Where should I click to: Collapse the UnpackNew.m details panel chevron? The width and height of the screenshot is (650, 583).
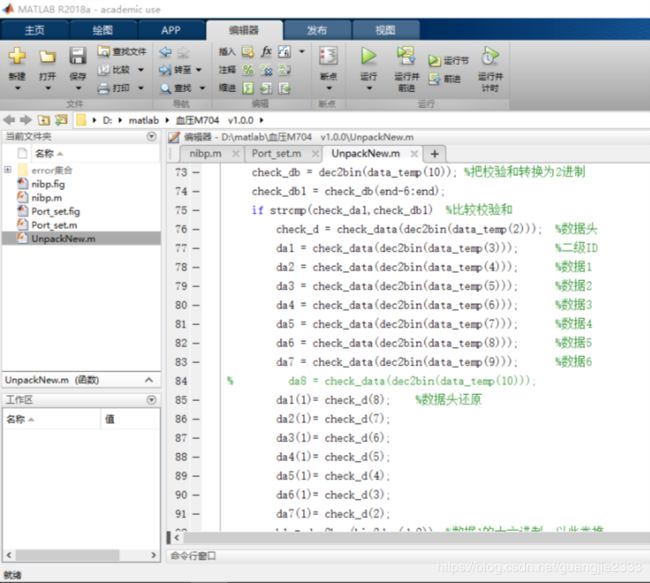pos(149,380)
